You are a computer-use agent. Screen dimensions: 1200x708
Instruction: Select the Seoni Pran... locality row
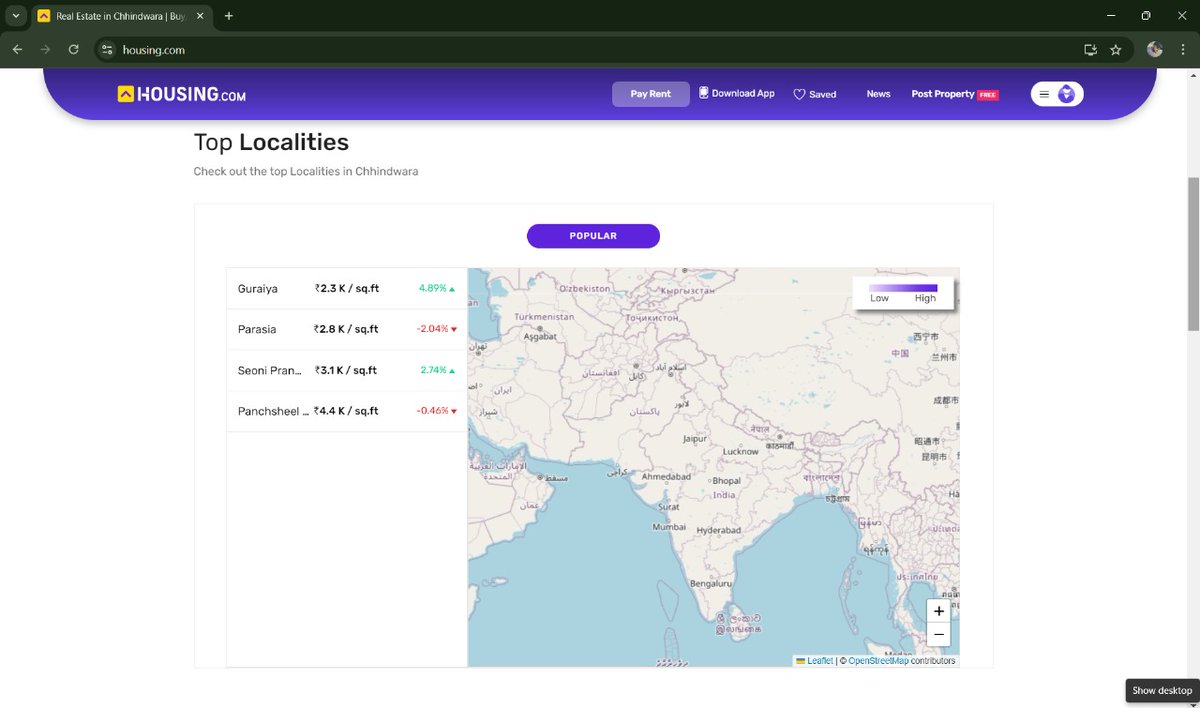347,370
